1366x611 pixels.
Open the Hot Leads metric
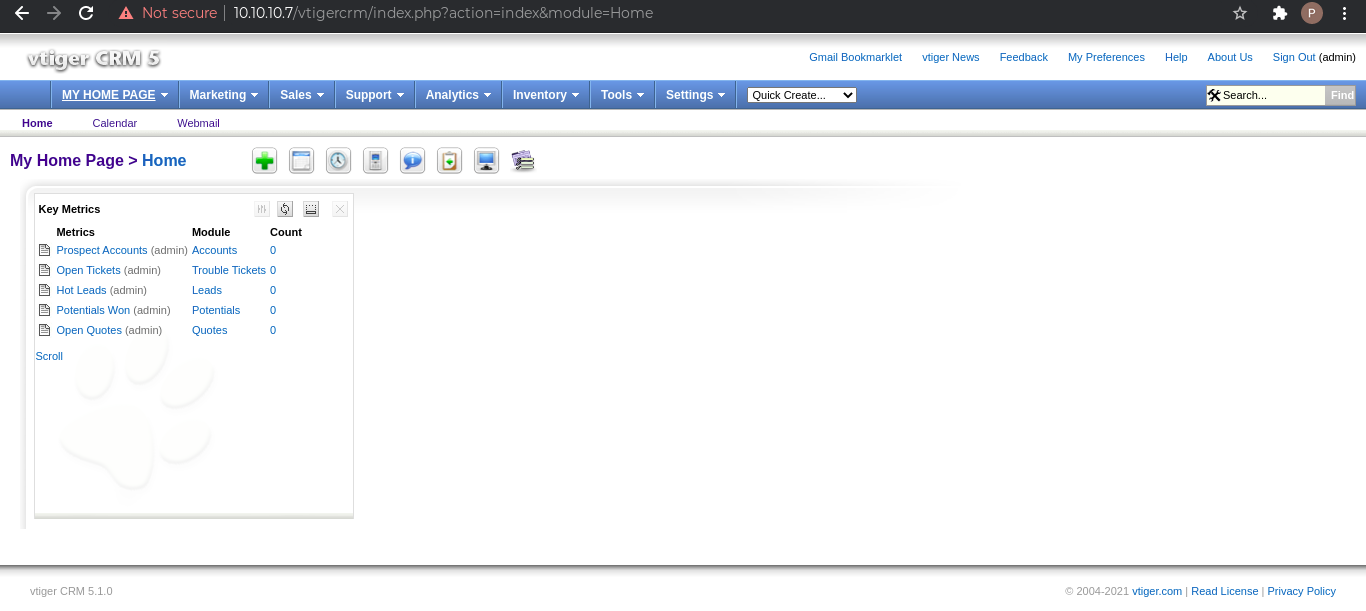point(81,290)
